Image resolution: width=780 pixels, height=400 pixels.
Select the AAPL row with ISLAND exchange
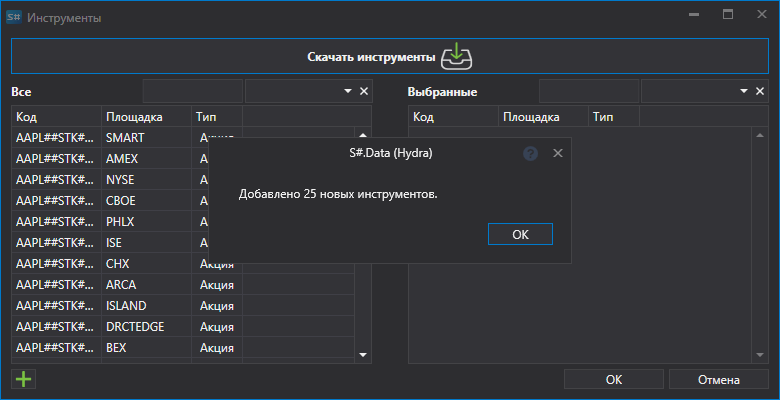(x=183, y=305)
